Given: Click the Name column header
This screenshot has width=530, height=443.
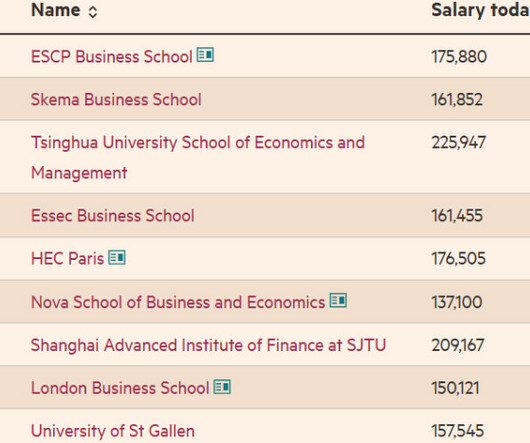Looking at the screenshot, I should click(55, 10).
